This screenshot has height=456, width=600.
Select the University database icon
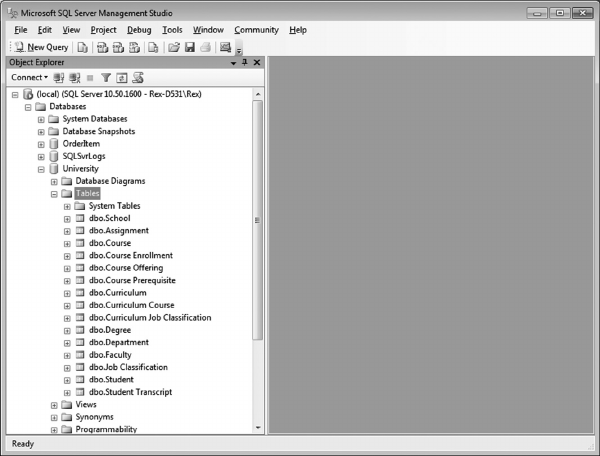(54, 169)
